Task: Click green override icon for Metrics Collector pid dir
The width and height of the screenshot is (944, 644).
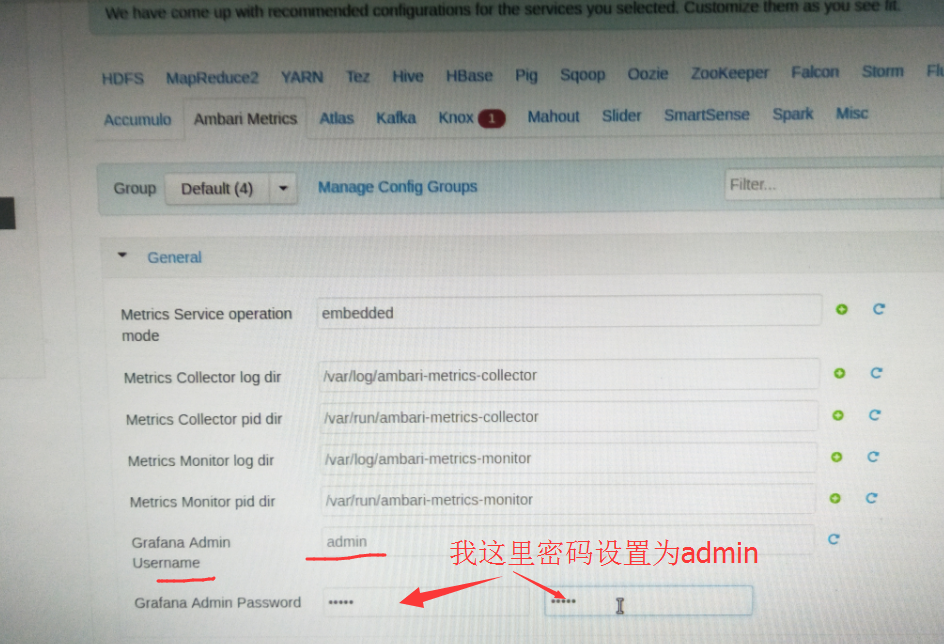Action: click(x=837, y=415)
